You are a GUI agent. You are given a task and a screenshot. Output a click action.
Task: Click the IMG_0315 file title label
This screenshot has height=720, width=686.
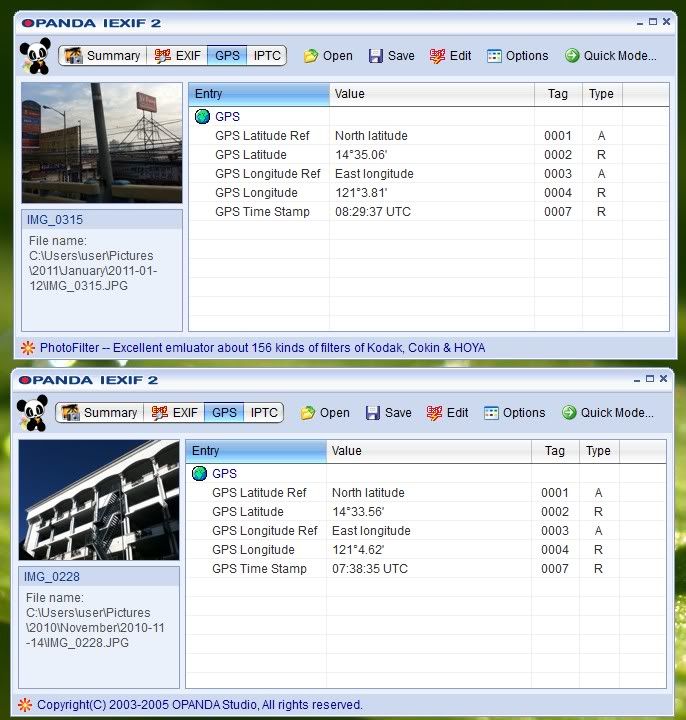point(55,219)
